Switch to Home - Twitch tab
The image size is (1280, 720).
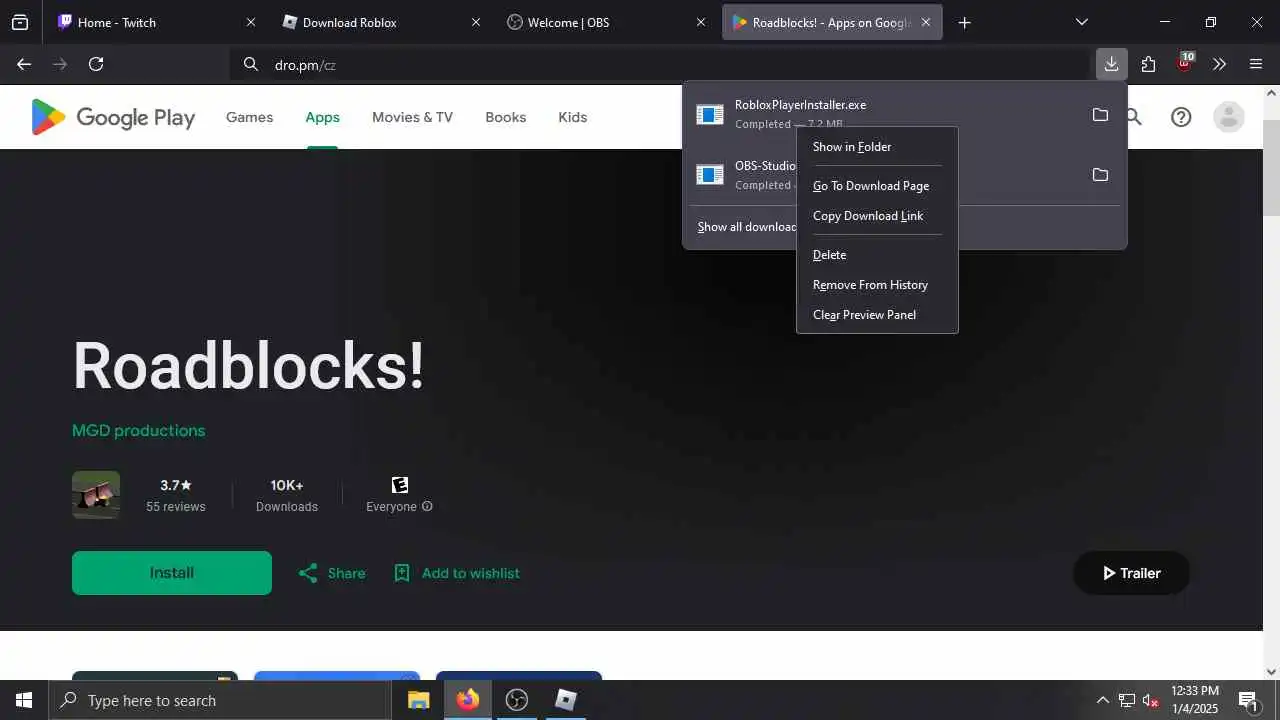tap(156, 22)
